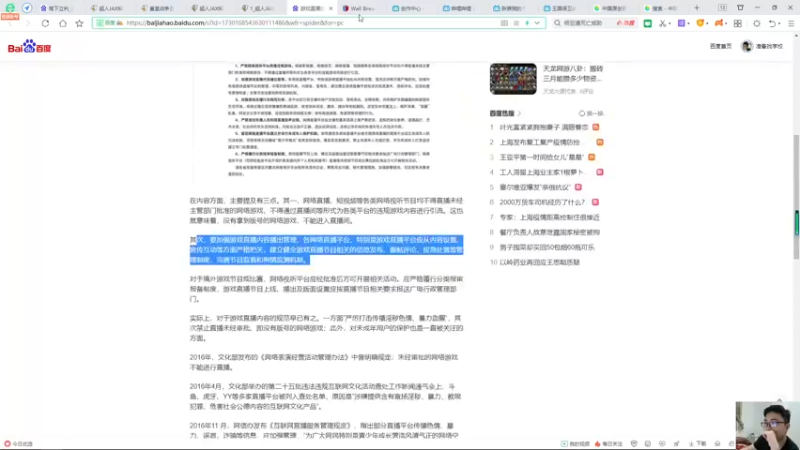800x450 pixels.
Task: Open the 天龙网游八卦 article title
Action: tap(572, 73)
